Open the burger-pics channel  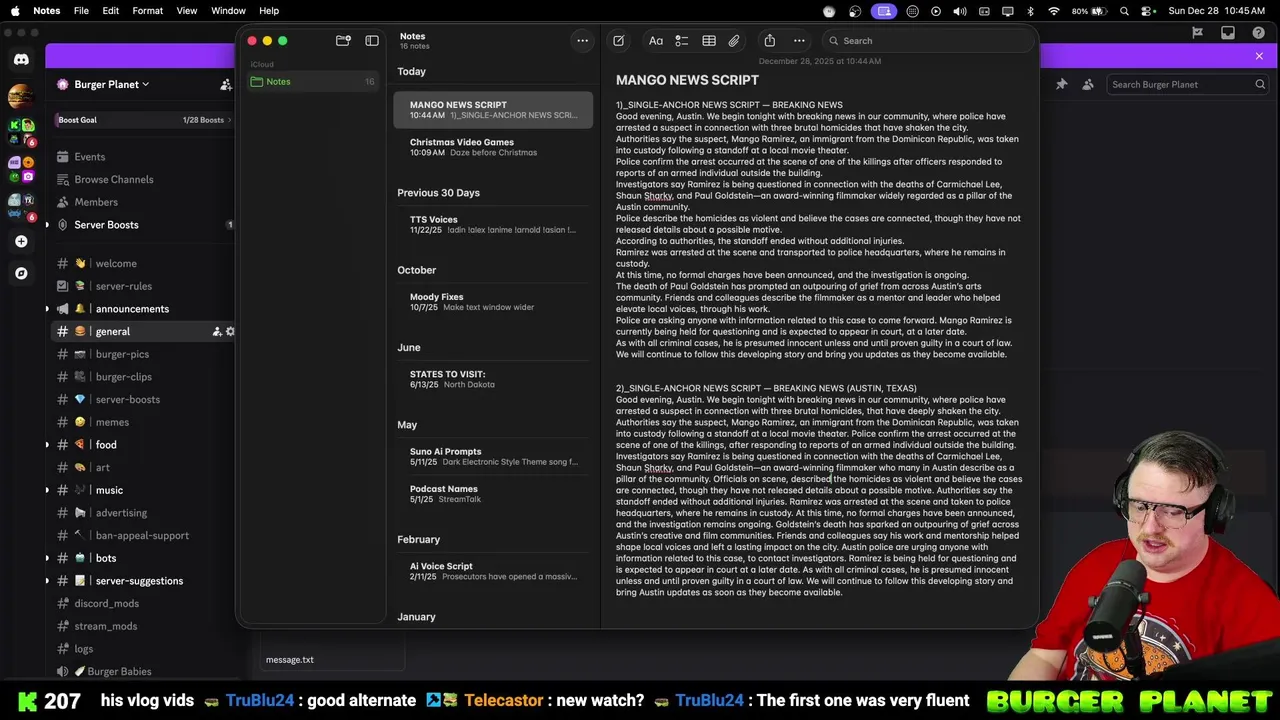[x=122, y=354]
